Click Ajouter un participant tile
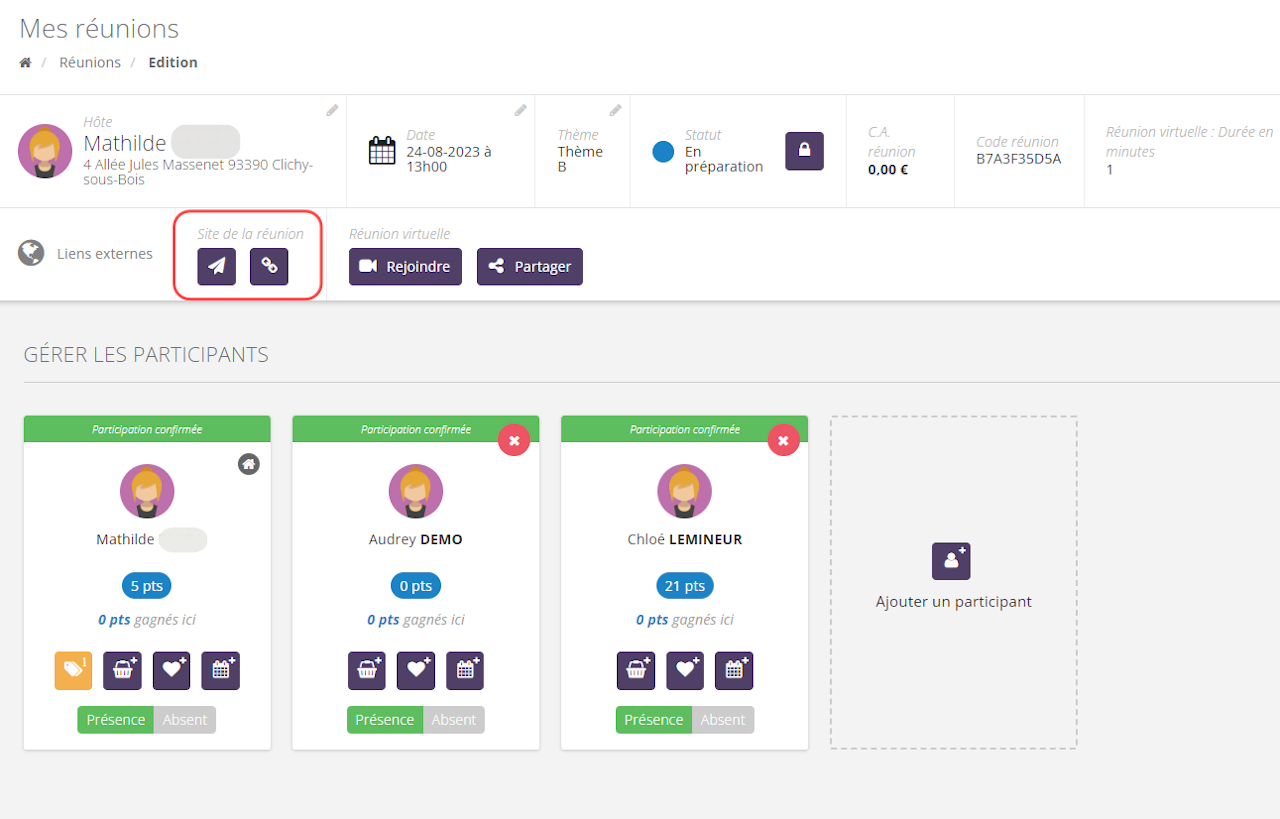This screenshot has width=1280, height=819. click(x=953, y=580)
